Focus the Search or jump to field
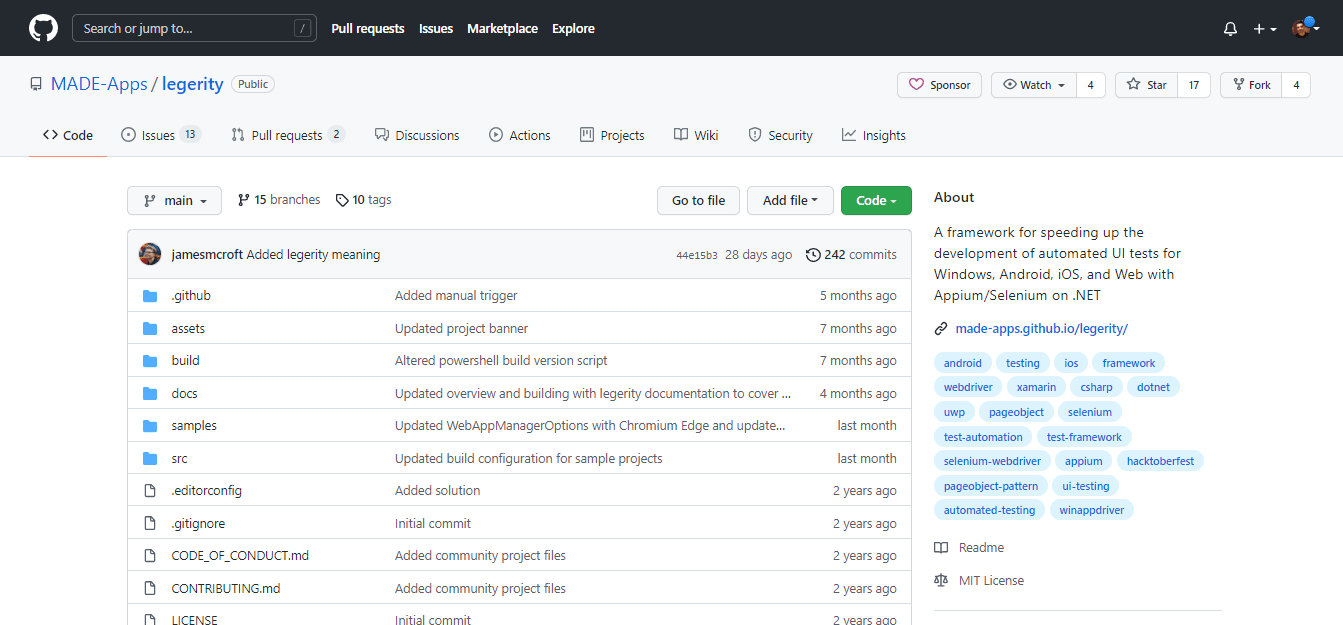Screen dimensions: 1343x625 tap(185, 28)
